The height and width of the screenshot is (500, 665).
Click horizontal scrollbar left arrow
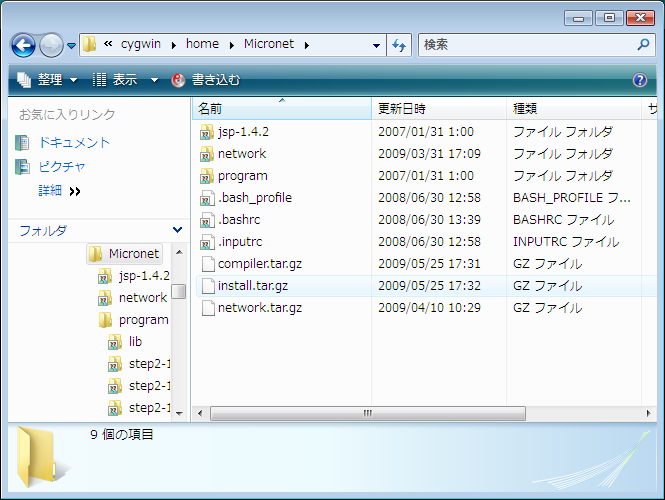tap(200, 413)
